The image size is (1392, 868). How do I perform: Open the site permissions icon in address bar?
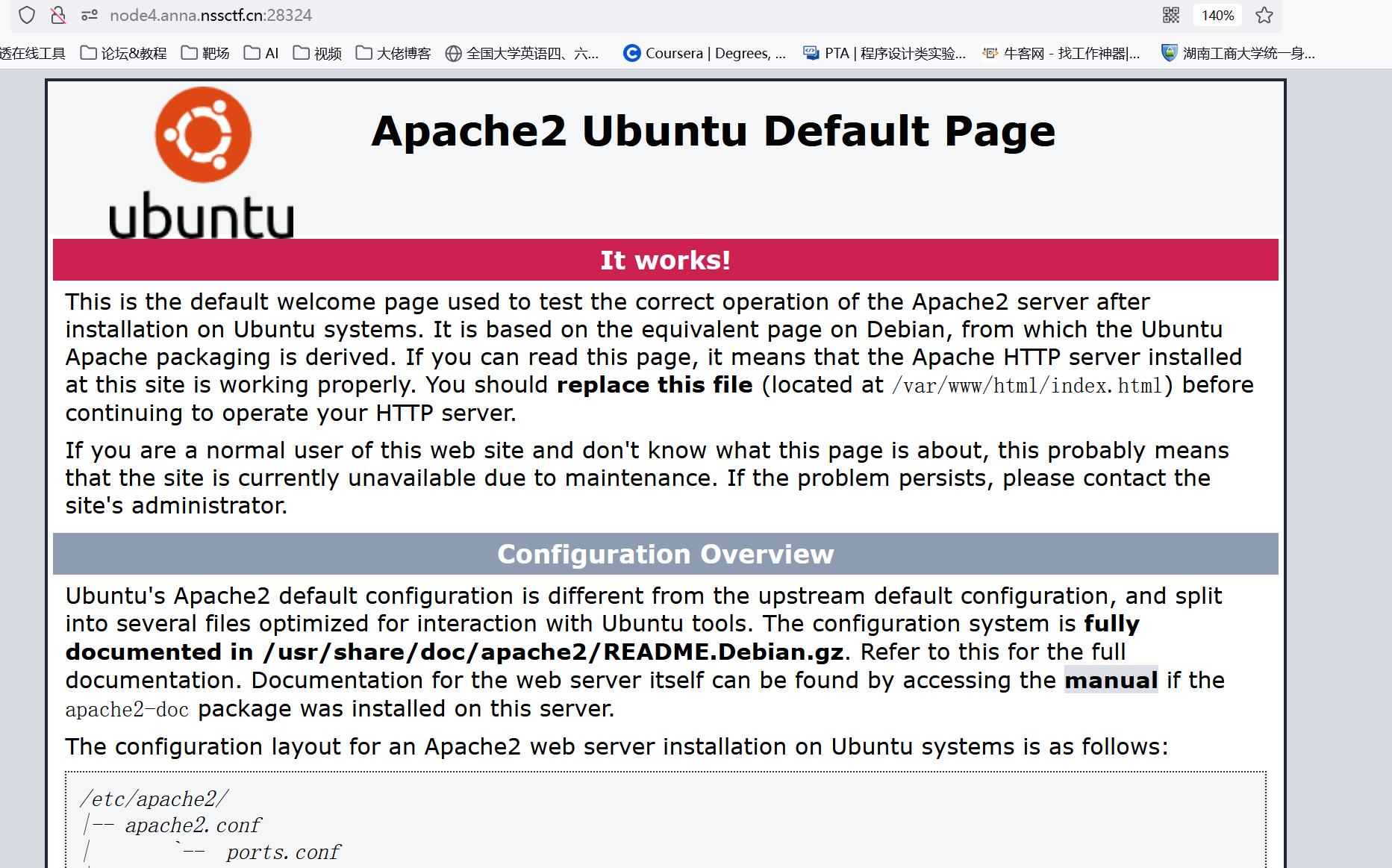90,15
